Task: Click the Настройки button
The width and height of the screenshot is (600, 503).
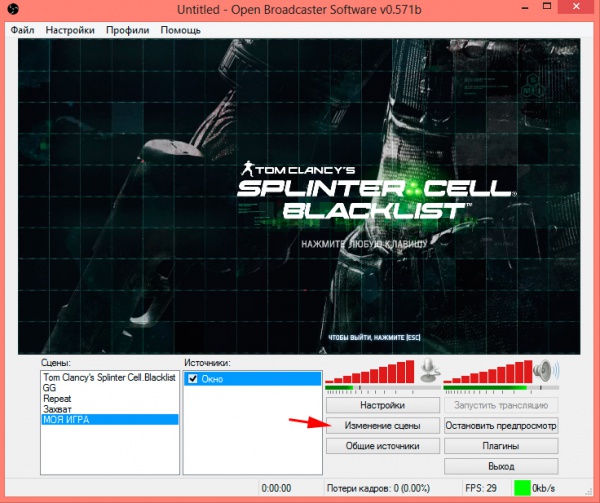Action: click(382, 406)
